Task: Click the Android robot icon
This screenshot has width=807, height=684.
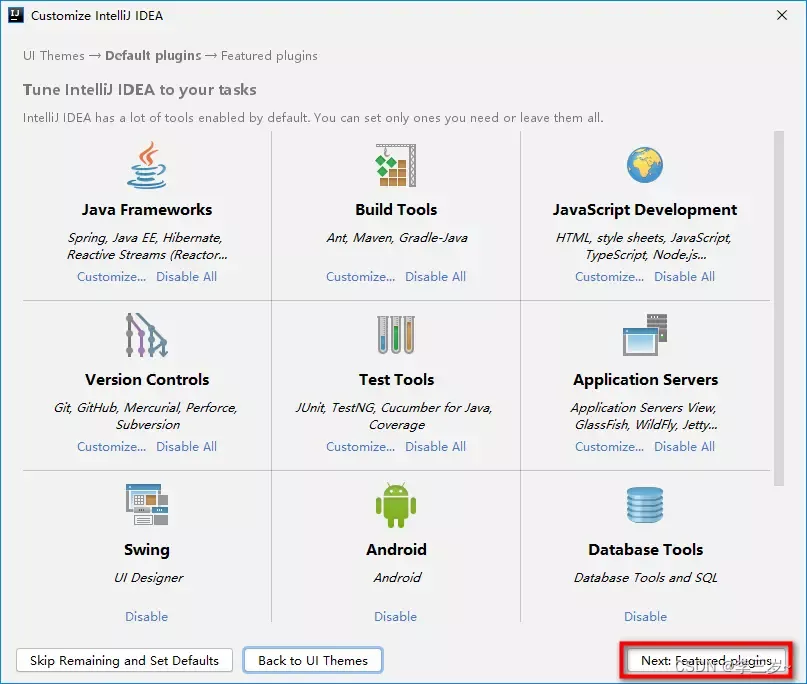Action: (x=396, y=505)
